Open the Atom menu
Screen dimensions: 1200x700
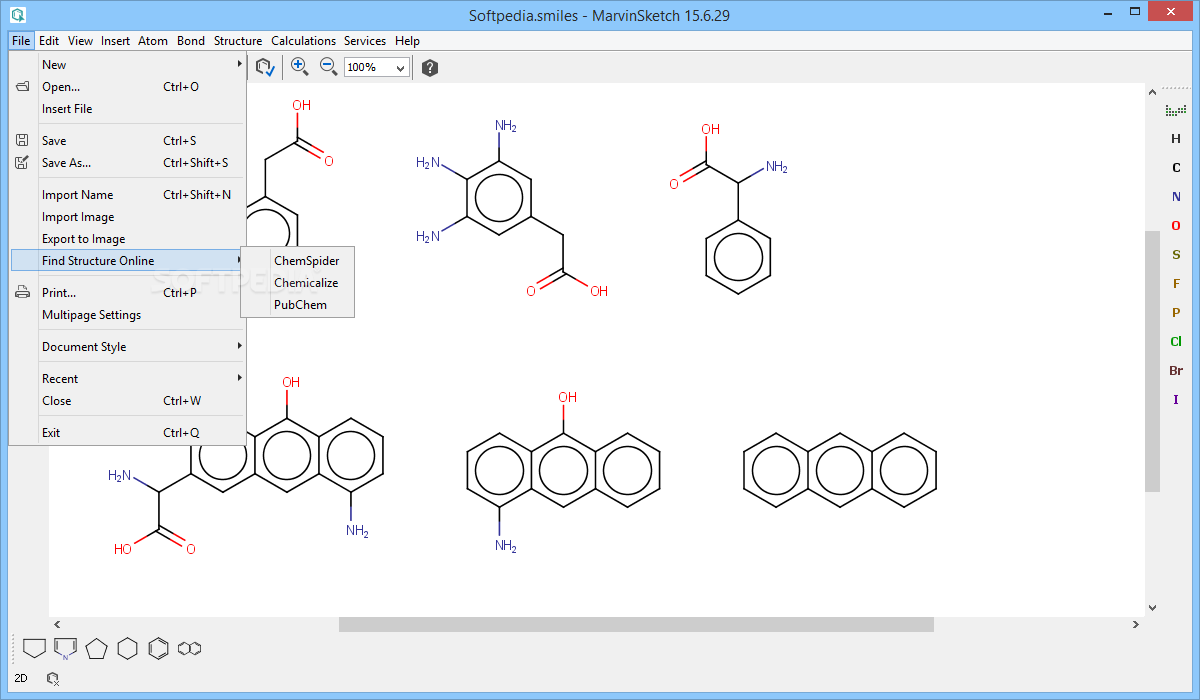[153, 41]
